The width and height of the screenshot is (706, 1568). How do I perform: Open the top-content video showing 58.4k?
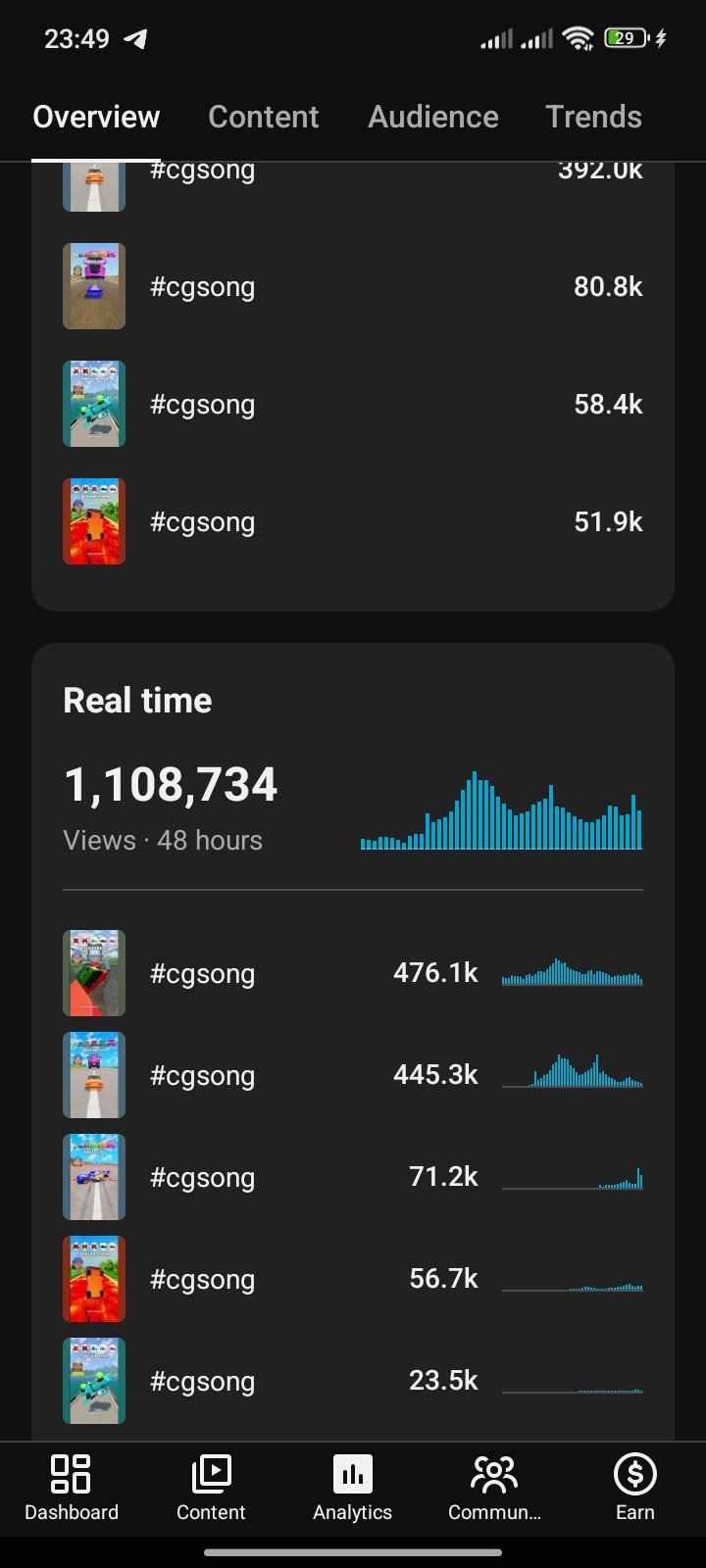[353, 404]
